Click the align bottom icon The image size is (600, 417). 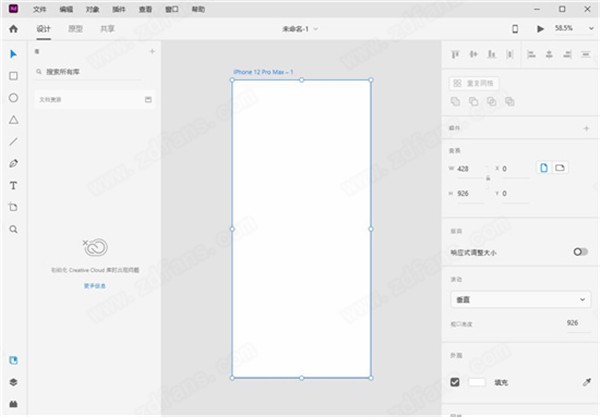pos(491,54)
